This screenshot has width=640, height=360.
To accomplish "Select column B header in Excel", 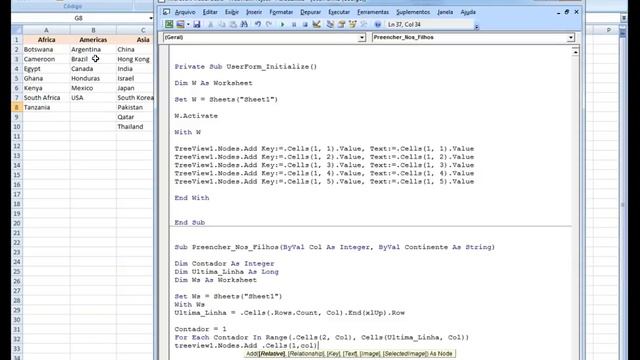I will pos(93,30).
